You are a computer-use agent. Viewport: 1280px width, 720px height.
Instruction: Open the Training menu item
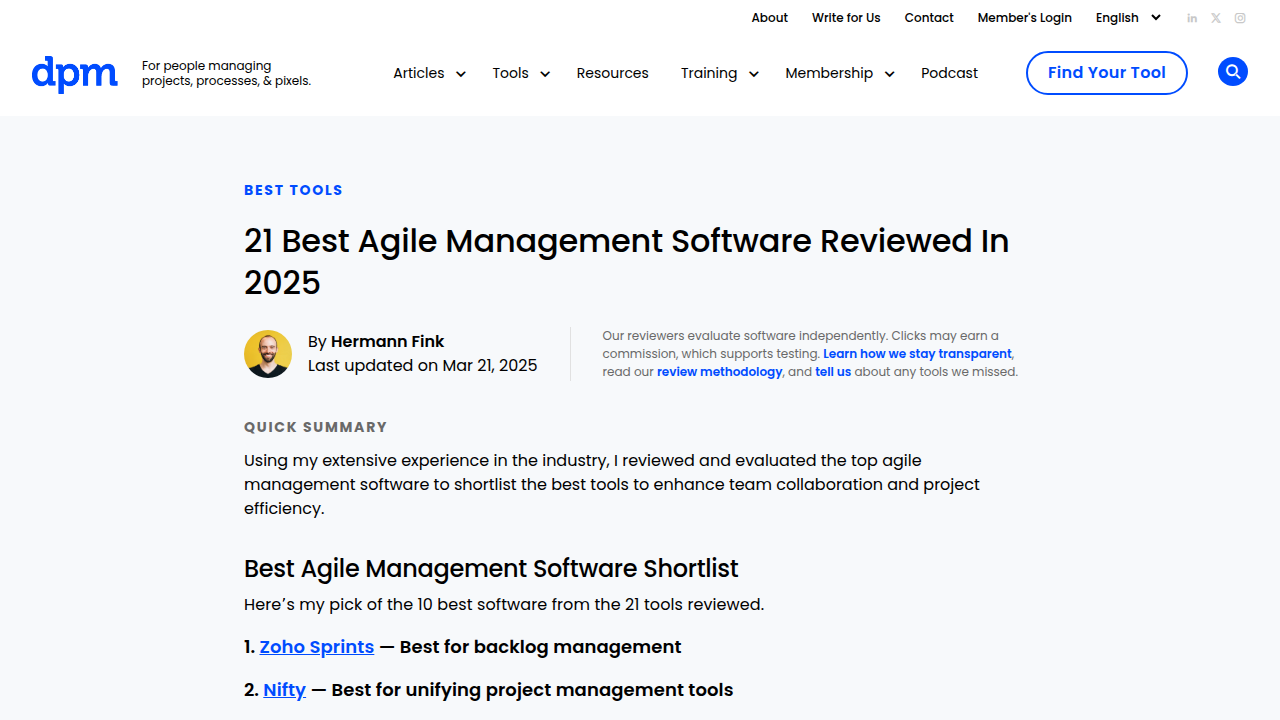click(709, 73)
